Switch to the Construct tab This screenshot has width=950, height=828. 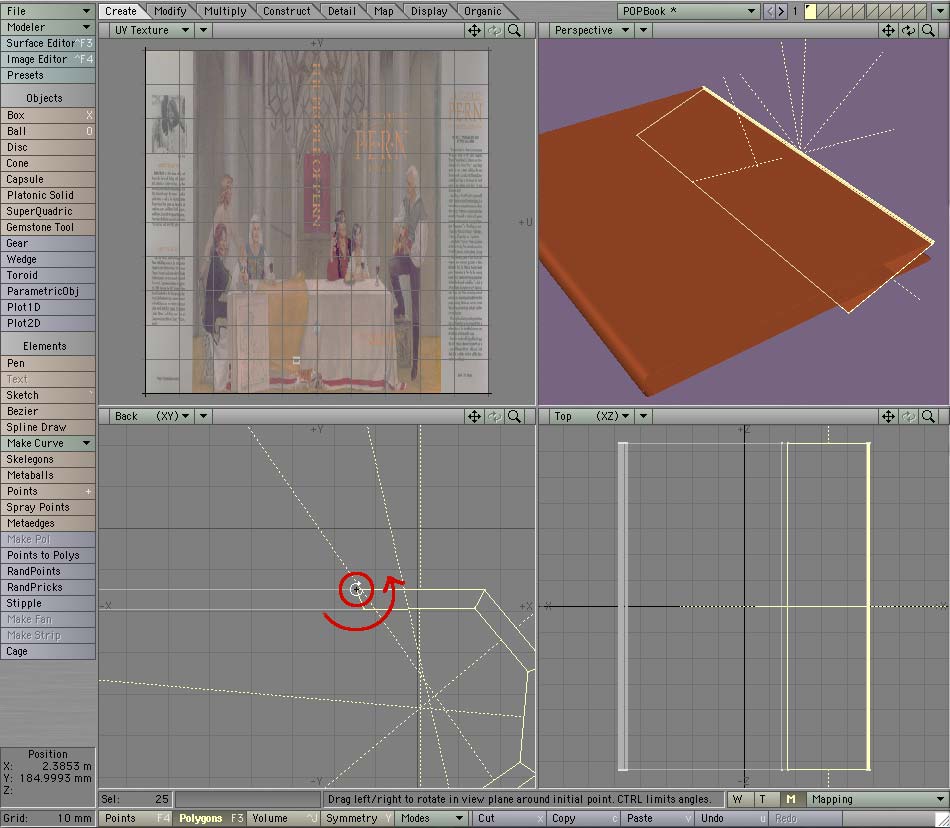[286, 11]
